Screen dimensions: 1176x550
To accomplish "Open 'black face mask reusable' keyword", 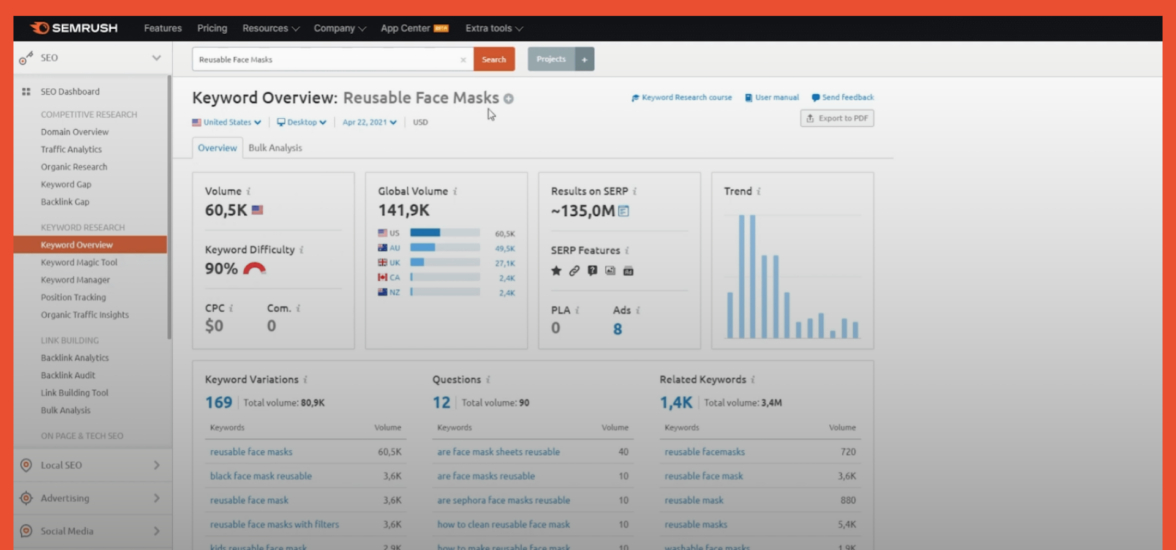I will point(261,476).
